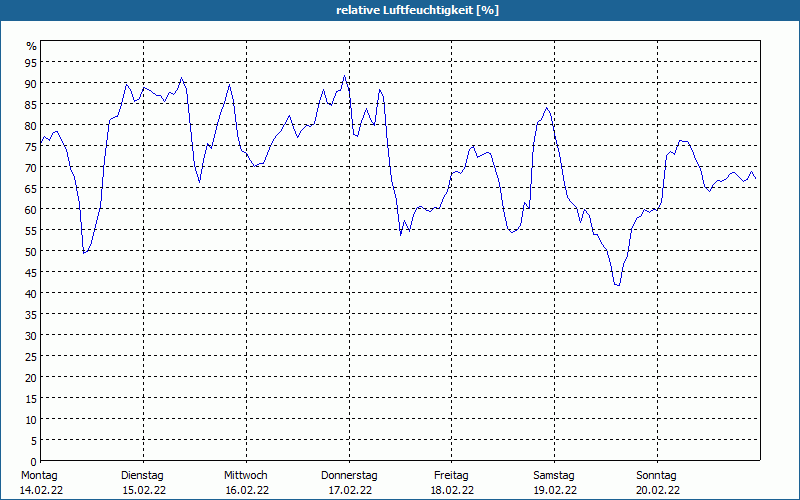Click the y-axis value 30
The image size is (800, 500).
(x=32, y=336)
